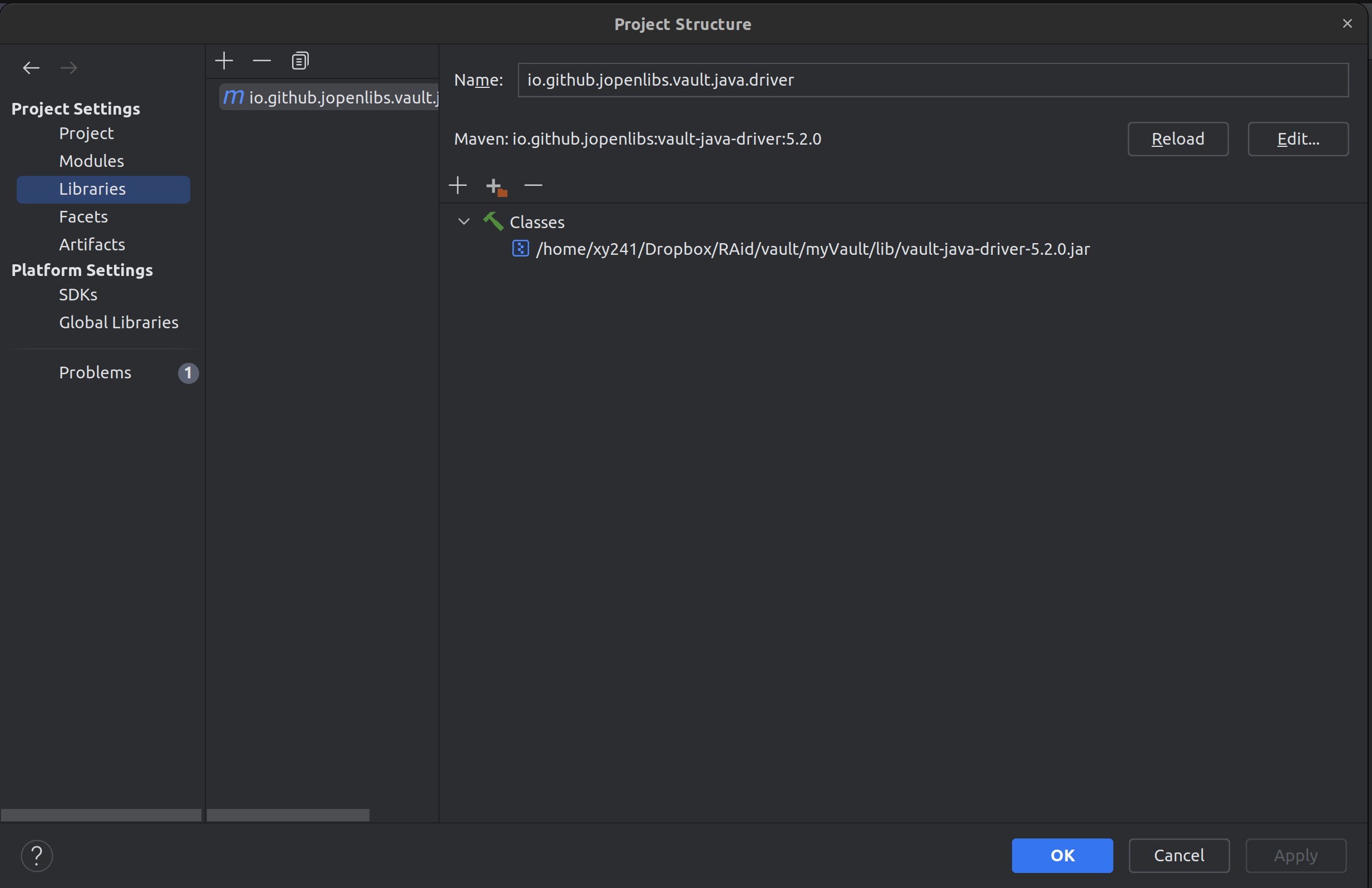This screenshot has height=888, width=1372.
Task: Click the Name: label
Action: 478,80
